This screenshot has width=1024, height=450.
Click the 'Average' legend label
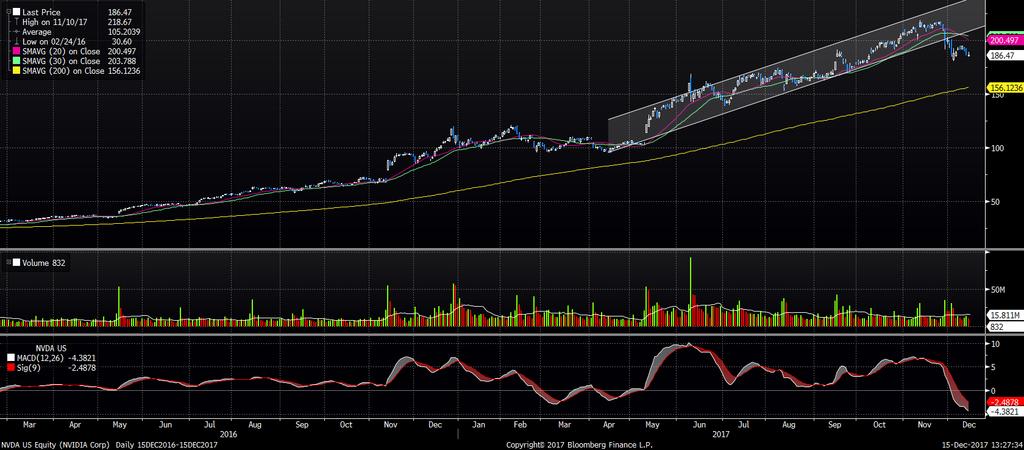coord(37,32)
